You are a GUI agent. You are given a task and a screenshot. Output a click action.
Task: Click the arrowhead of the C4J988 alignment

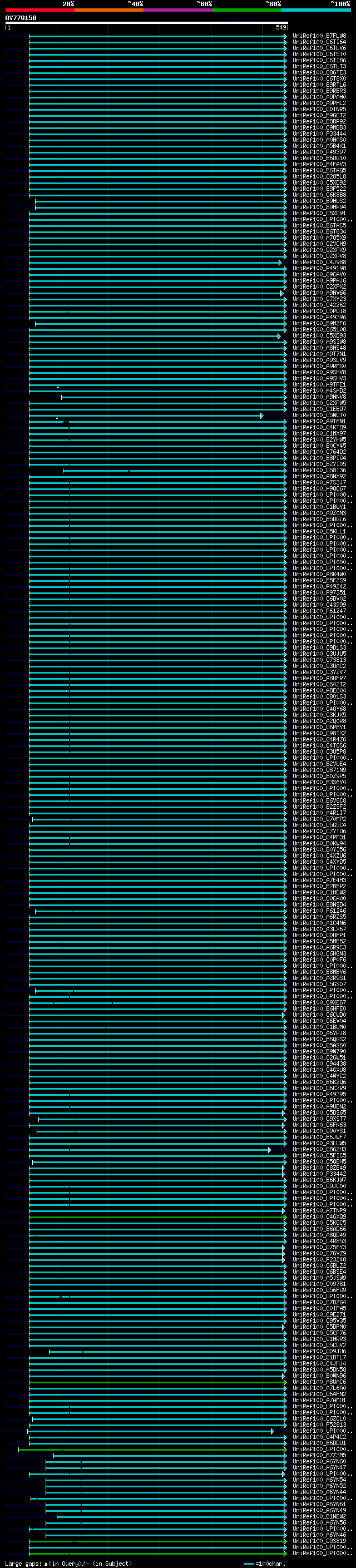[x=280, y=263]
